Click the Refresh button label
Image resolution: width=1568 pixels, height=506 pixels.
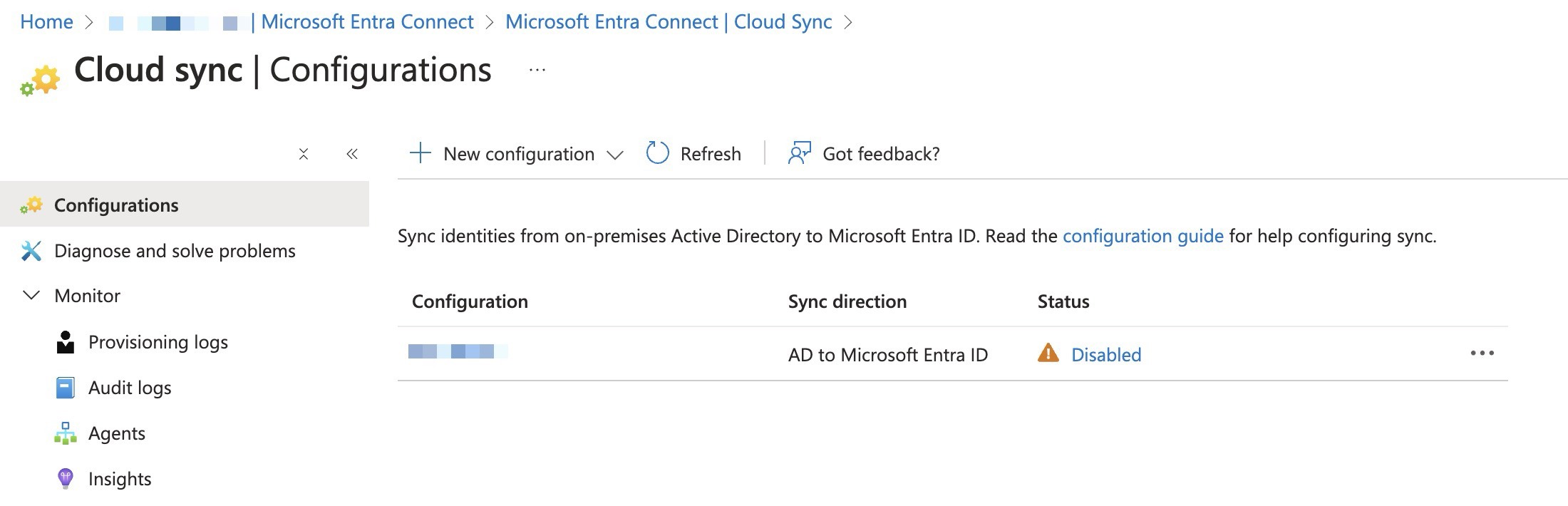(x=711, y=154)
